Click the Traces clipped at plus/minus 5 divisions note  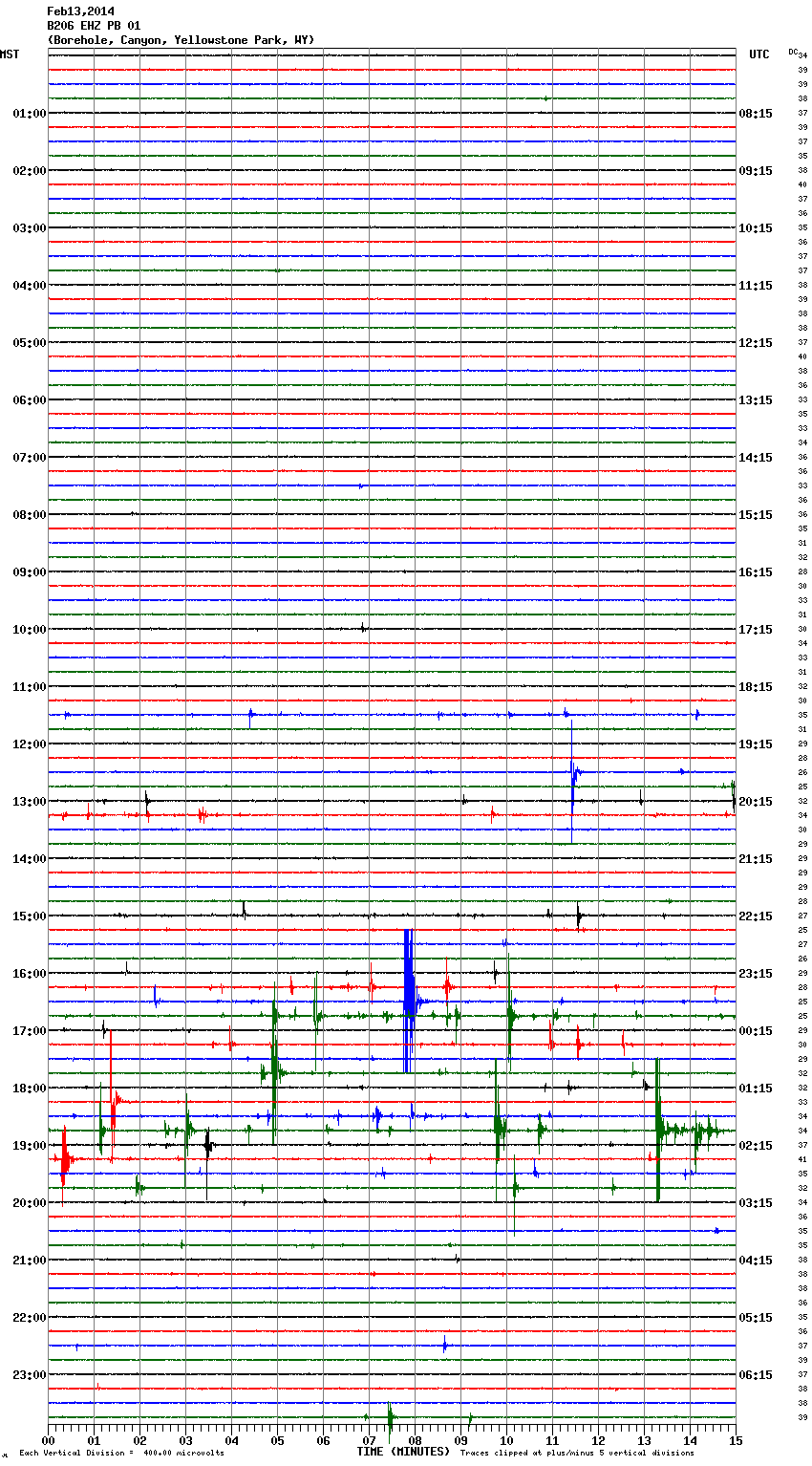[x=577, y=1454]
